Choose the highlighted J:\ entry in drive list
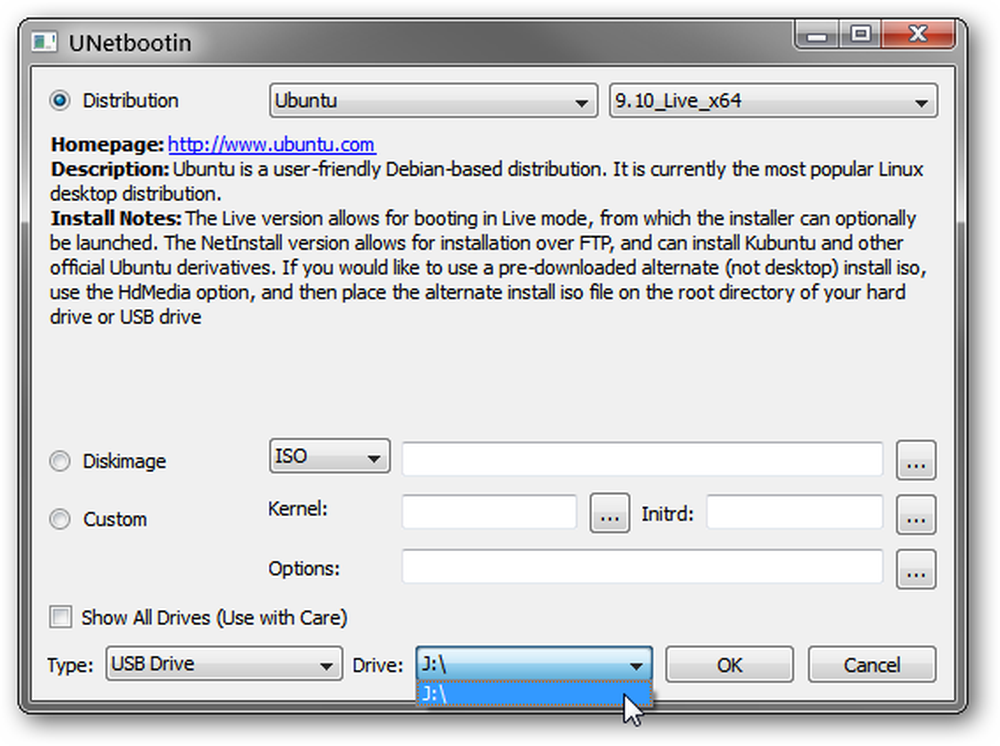 (534, 694)
